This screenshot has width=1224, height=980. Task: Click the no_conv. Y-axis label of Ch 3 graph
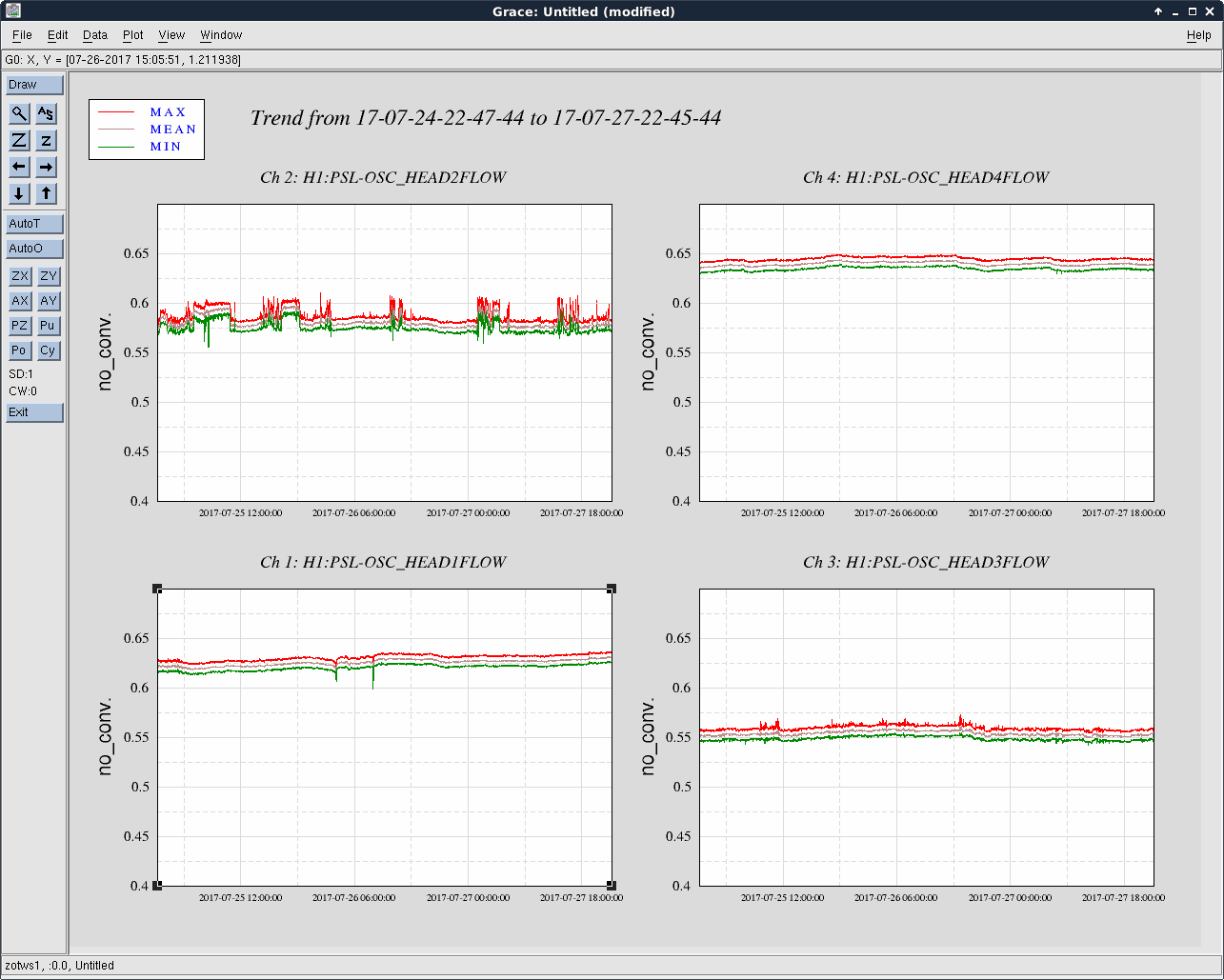pyautogui.click(x=648, y=736)
